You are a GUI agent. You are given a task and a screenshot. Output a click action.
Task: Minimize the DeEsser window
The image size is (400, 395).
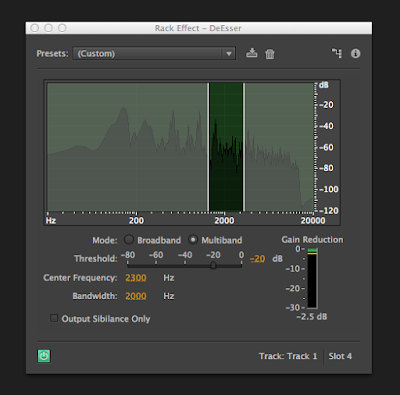point(48,28)
